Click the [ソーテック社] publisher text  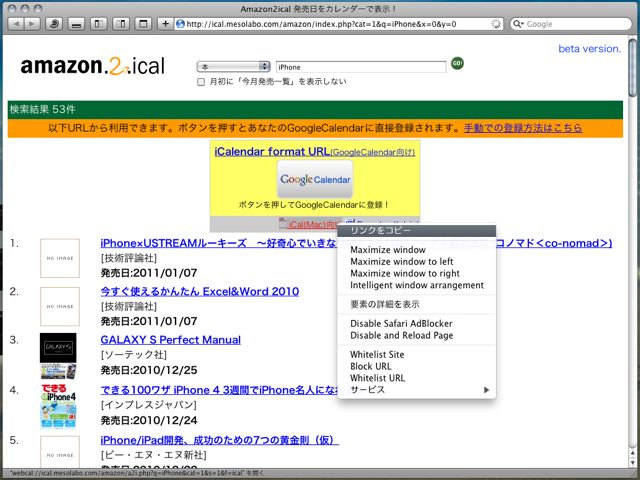pyautogui.click(x=133, y=355)
